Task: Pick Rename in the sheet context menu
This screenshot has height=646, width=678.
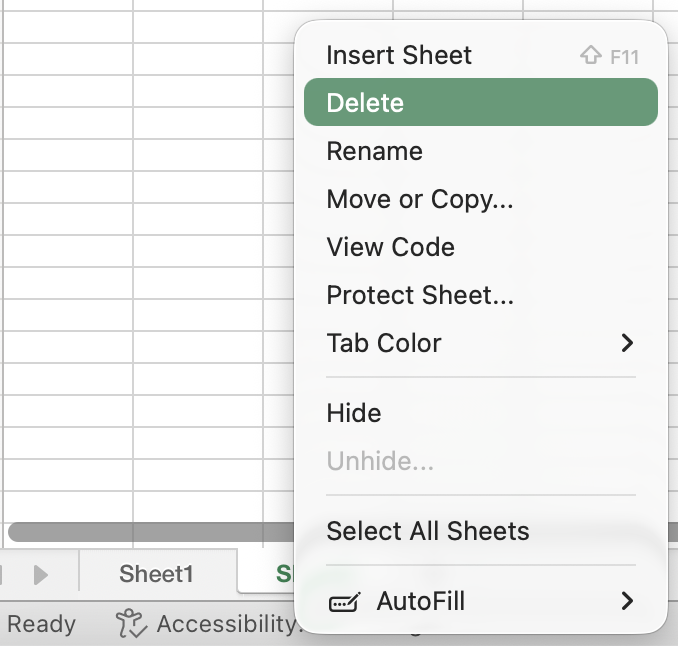Action: (374, 151)
